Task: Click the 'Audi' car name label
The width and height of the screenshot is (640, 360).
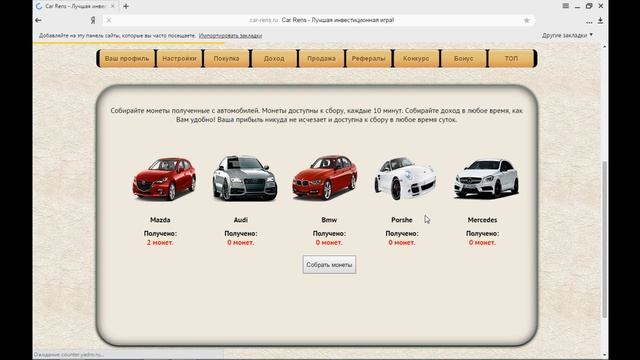Action: point(241,220)
